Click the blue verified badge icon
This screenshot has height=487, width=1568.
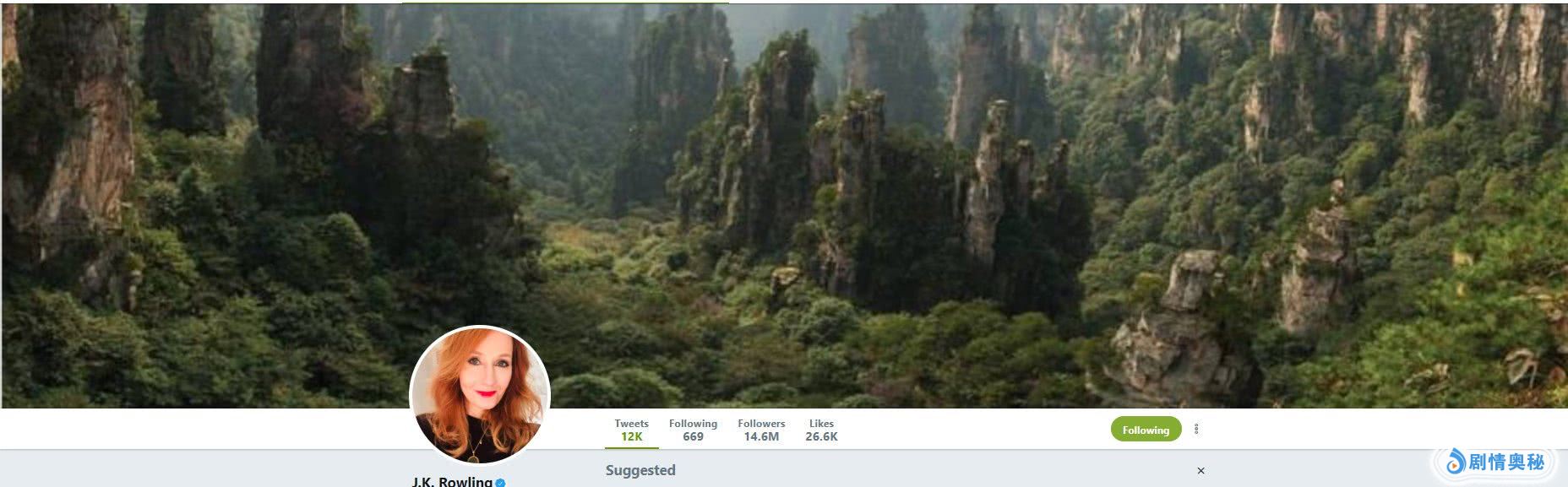click(500, 482)
